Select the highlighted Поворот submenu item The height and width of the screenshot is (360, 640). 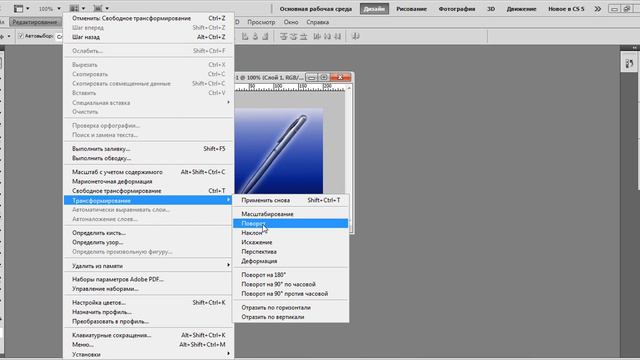tap(291, 224)
